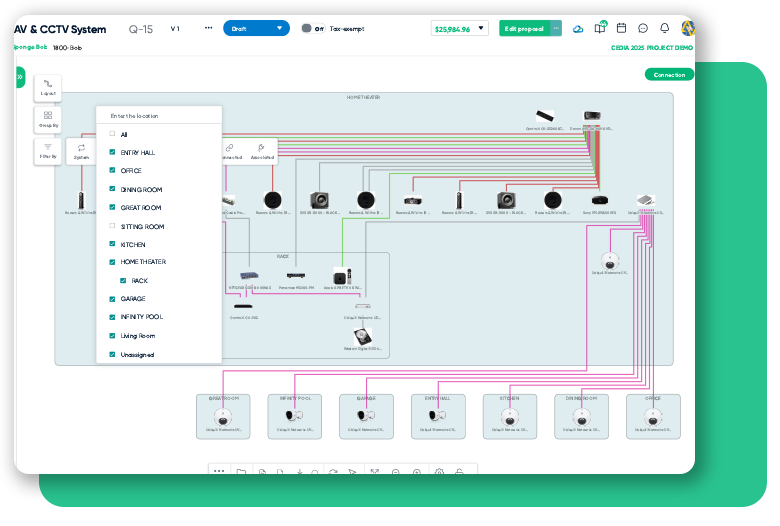
Task: Check the SITTING ROOM location checkbox
Action: (x=113, y=226)
